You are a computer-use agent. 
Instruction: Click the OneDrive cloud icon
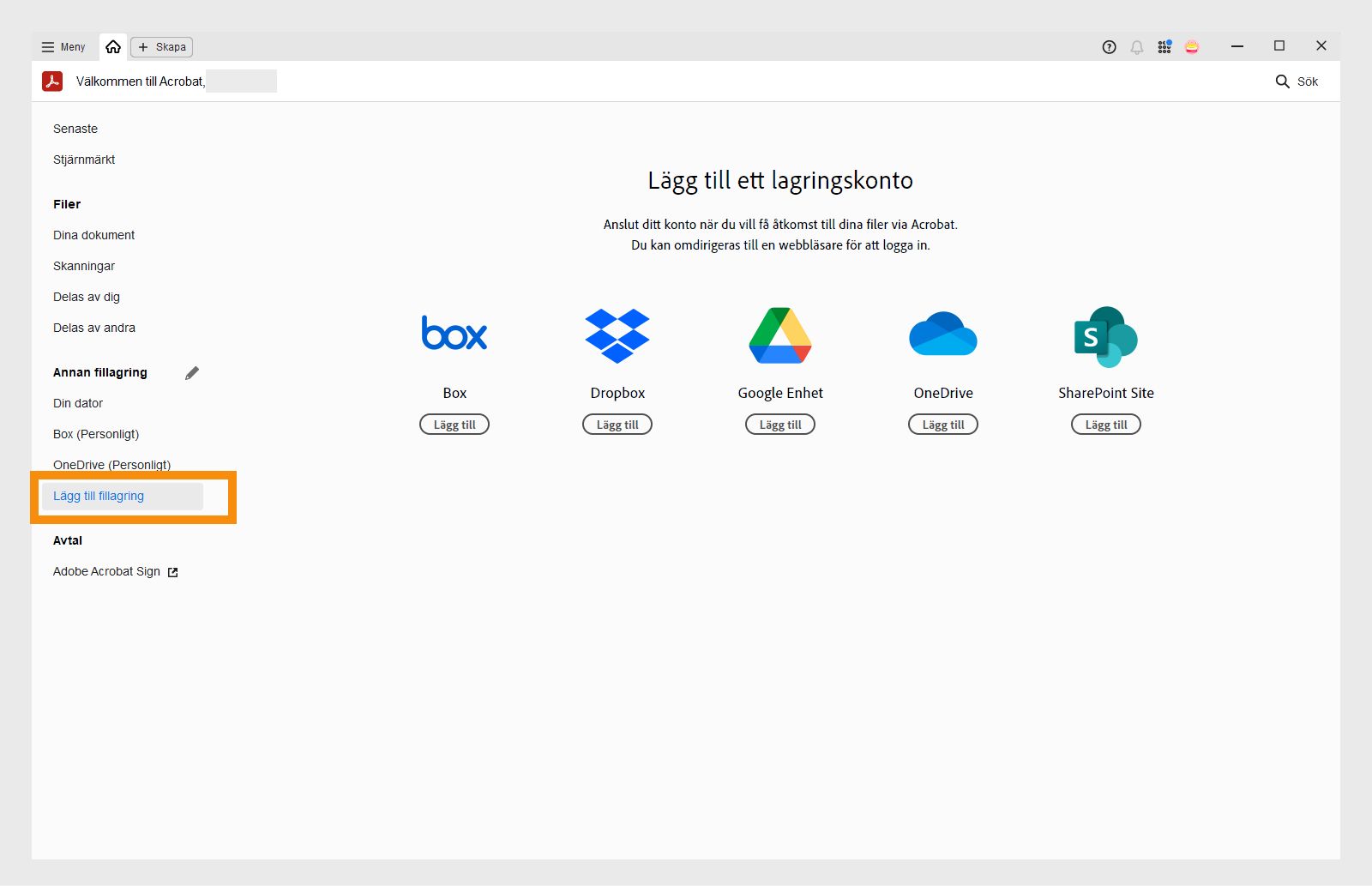click(942, 335)
